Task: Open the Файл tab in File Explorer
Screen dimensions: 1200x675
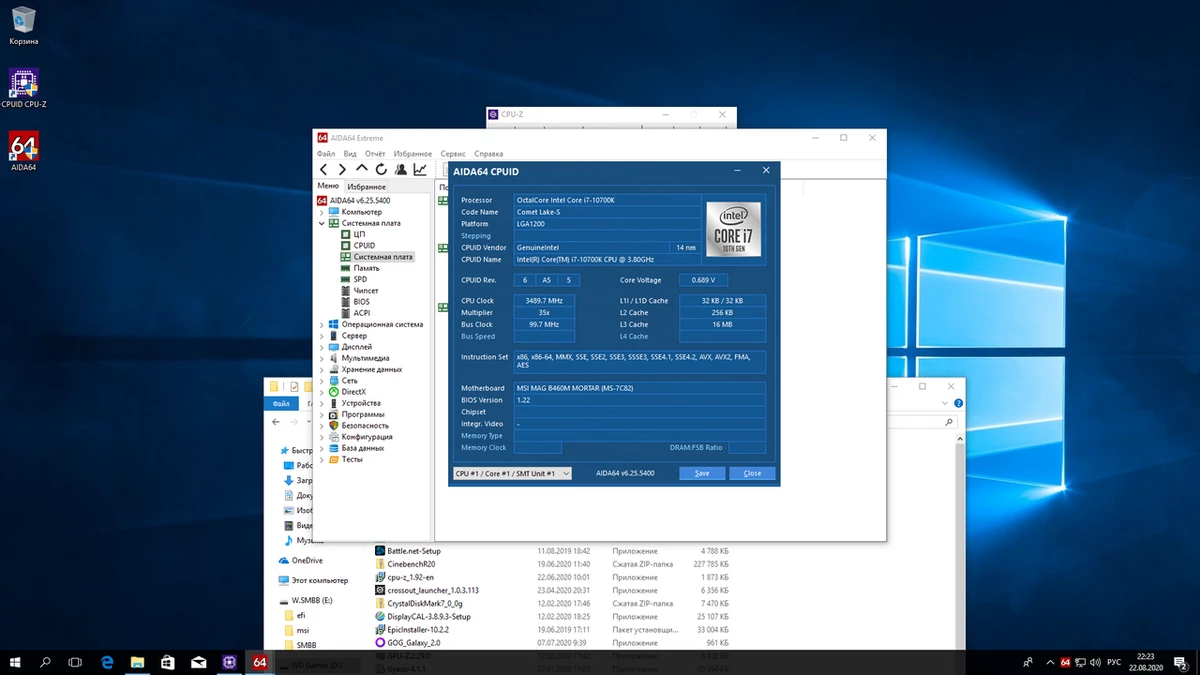Action: [x=281, y=404]
